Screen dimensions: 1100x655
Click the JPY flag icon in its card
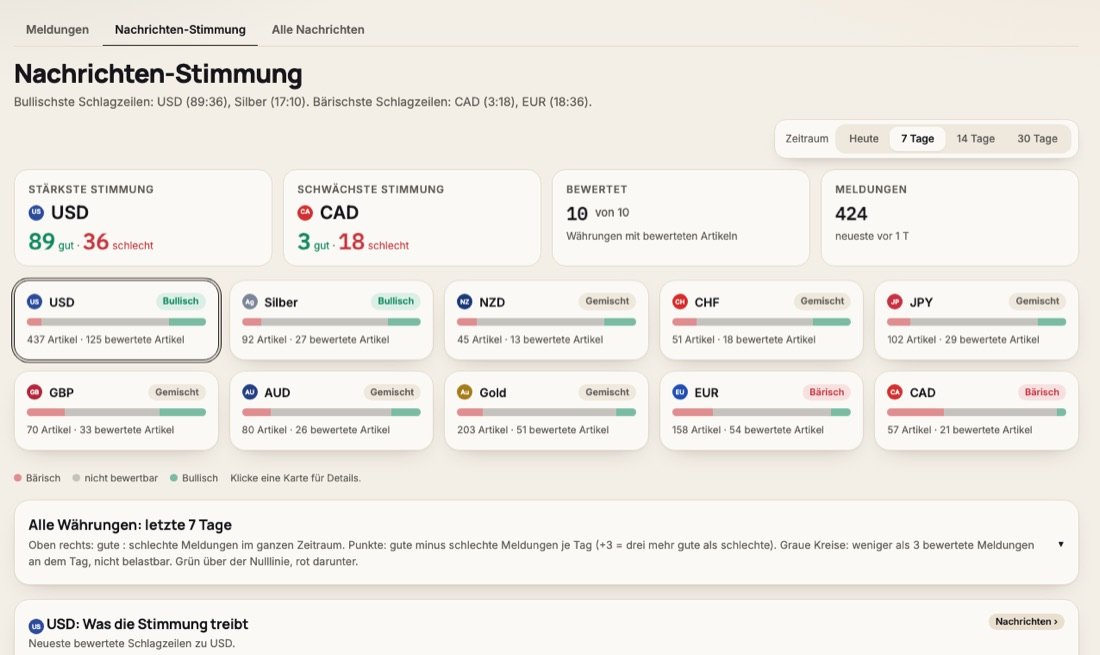894,302
